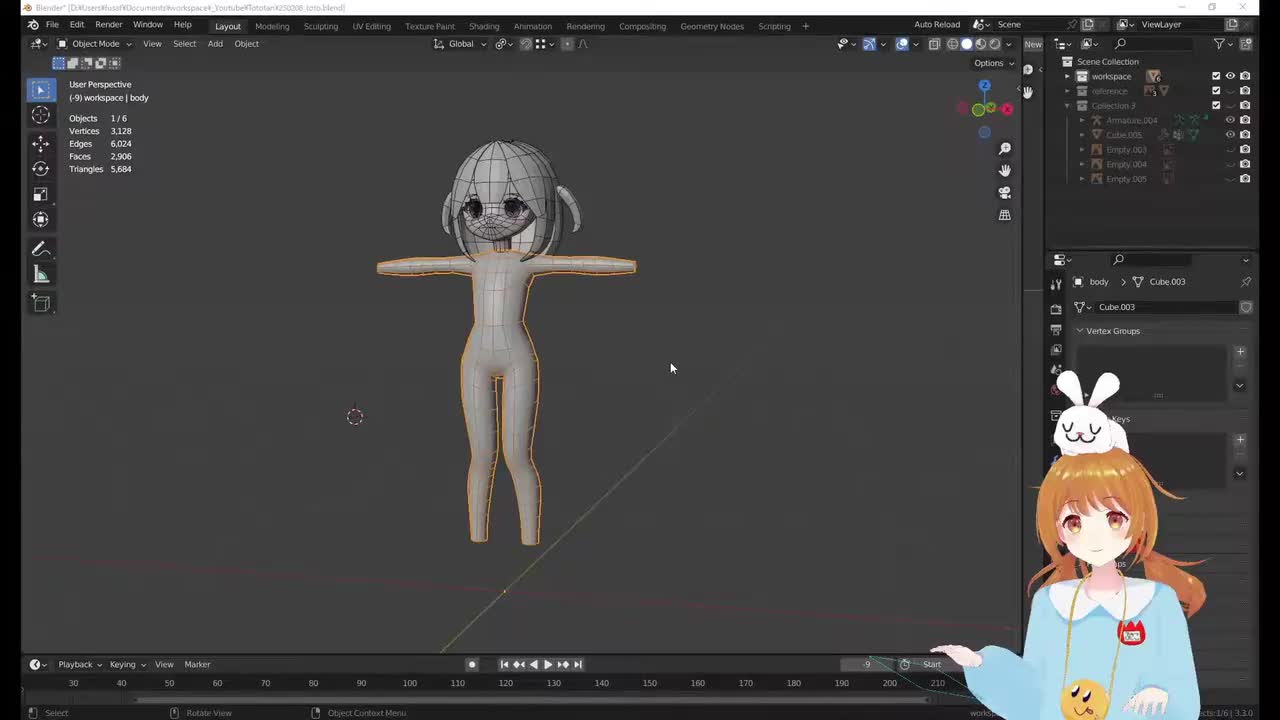Open the Object Mode dropdown
Viewport: 1280px width, 720px height.
[x=95, y=44]
